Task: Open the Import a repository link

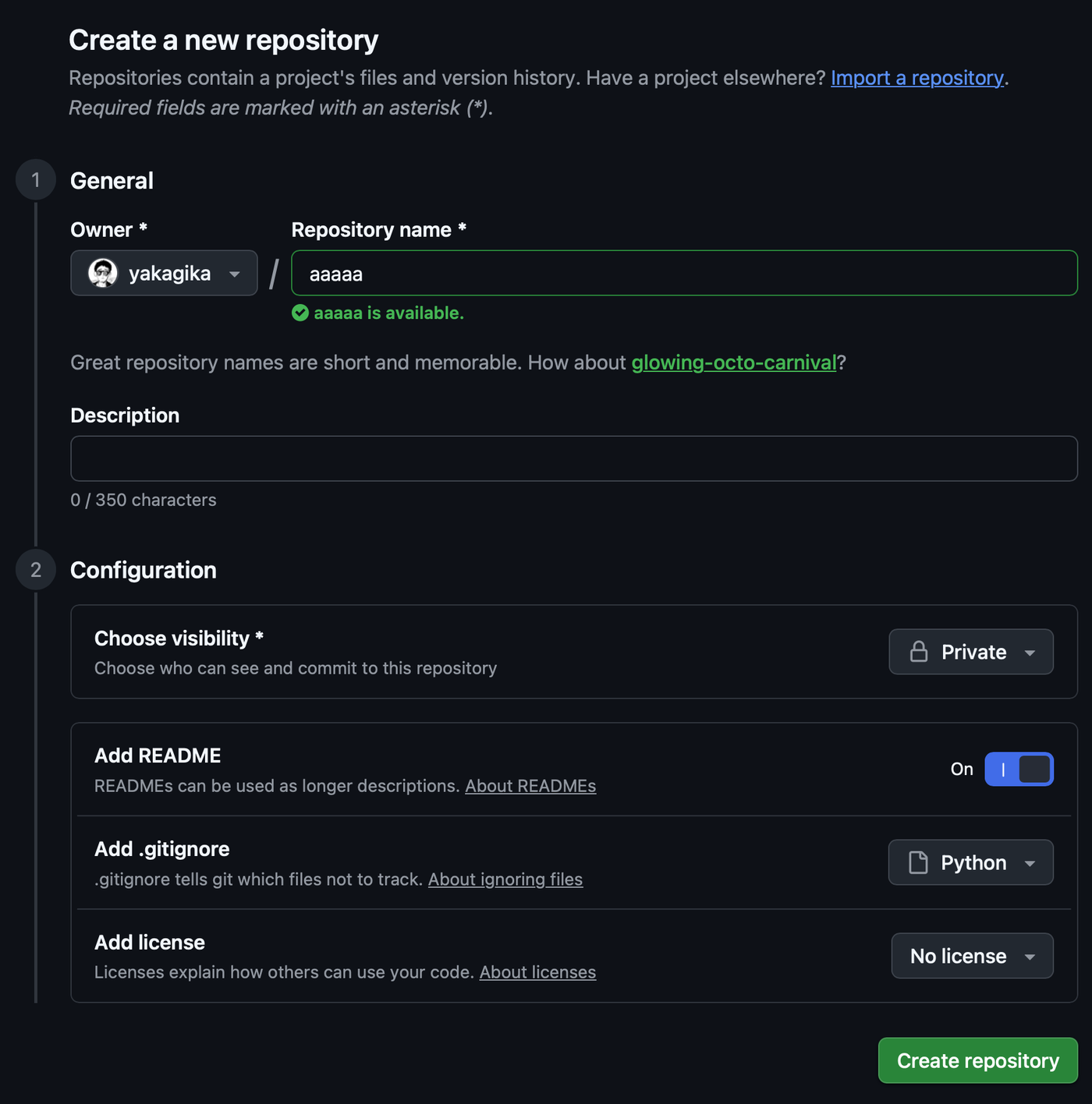Action: [x=917, y=78]
